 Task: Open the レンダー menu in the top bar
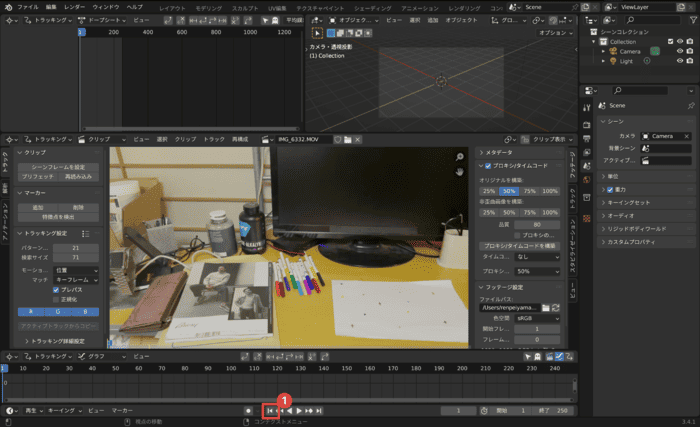[75, 7]
